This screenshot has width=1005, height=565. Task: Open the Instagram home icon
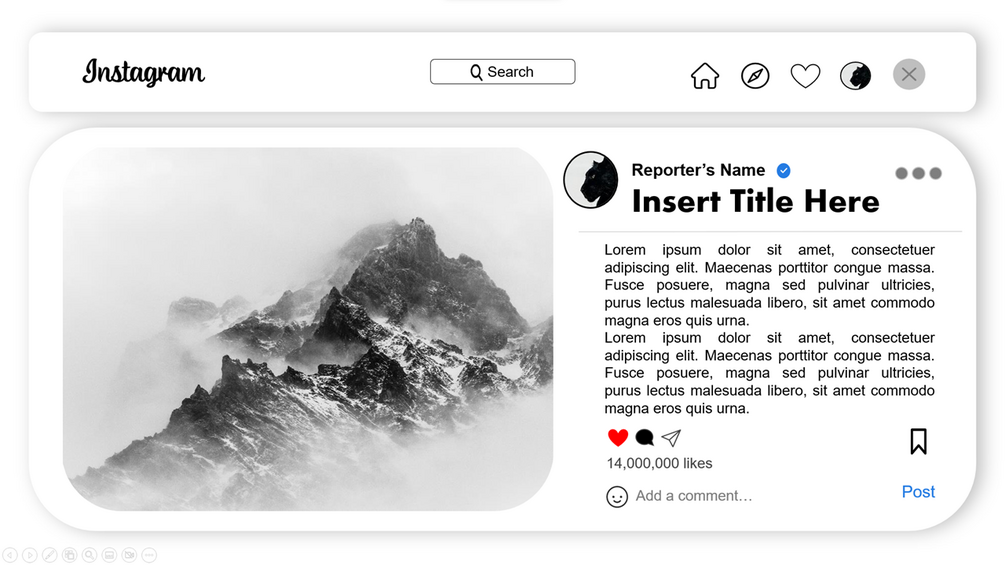point(704,76)
